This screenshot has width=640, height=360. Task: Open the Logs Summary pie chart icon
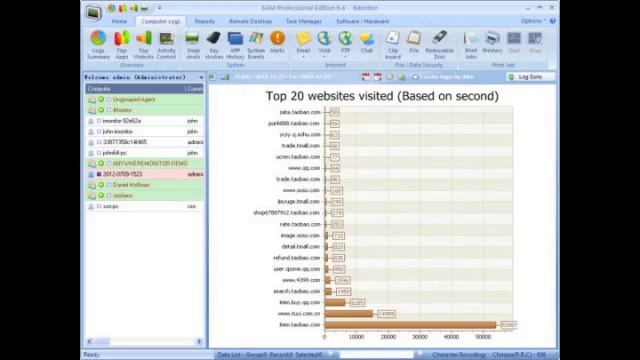pyautogui.click(x=98, y=38)
